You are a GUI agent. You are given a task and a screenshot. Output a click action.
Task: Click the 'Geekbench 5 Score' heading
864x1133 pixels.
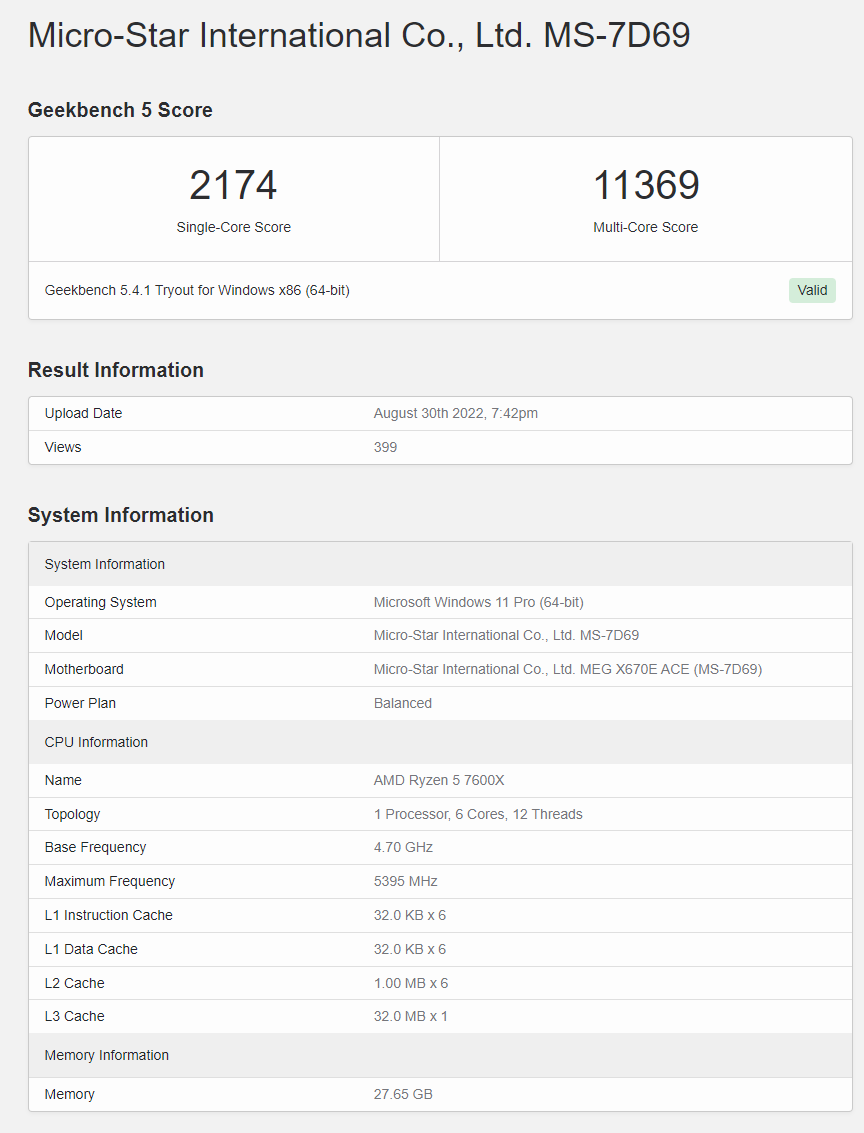click(x=120, y=110)
